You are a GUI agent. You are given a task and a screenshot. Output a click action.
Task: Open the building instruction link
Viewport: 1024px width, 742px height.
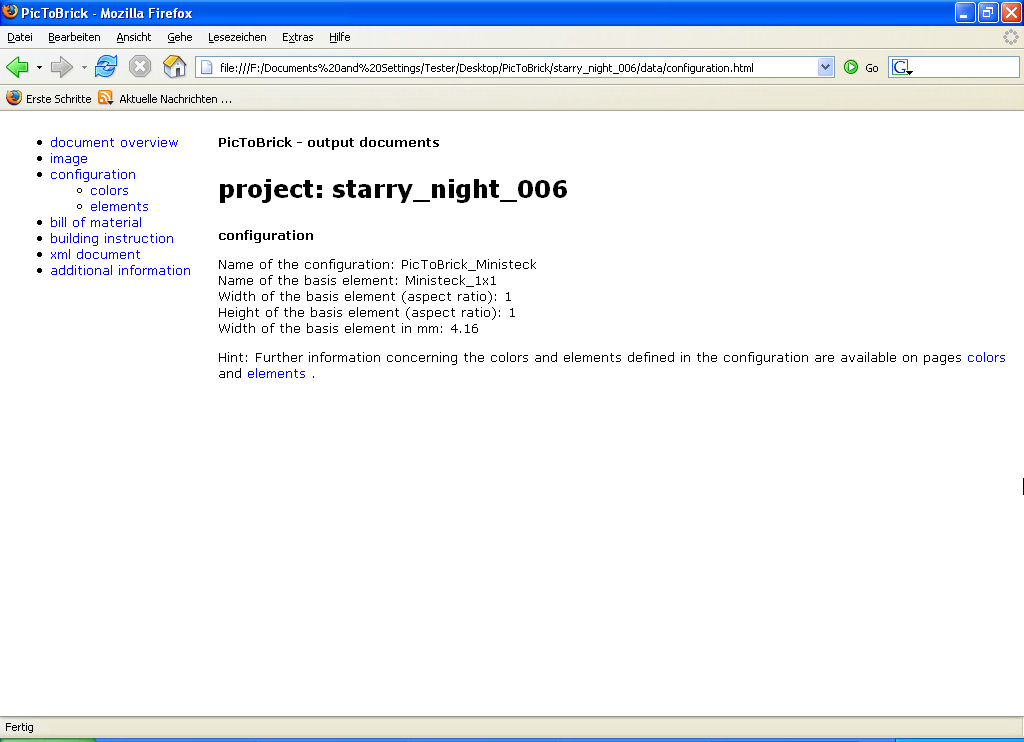(x=112, y=238)
